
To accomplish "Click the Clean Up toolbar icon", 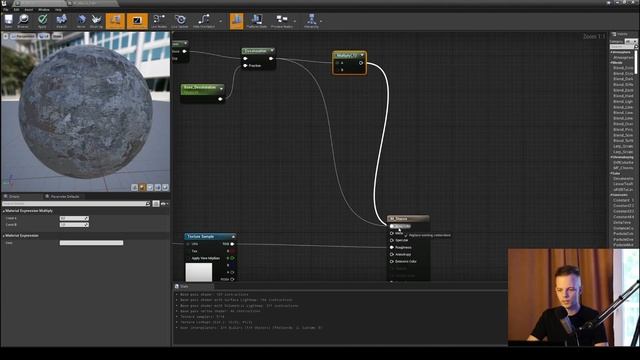I will (x=96, y=21).
